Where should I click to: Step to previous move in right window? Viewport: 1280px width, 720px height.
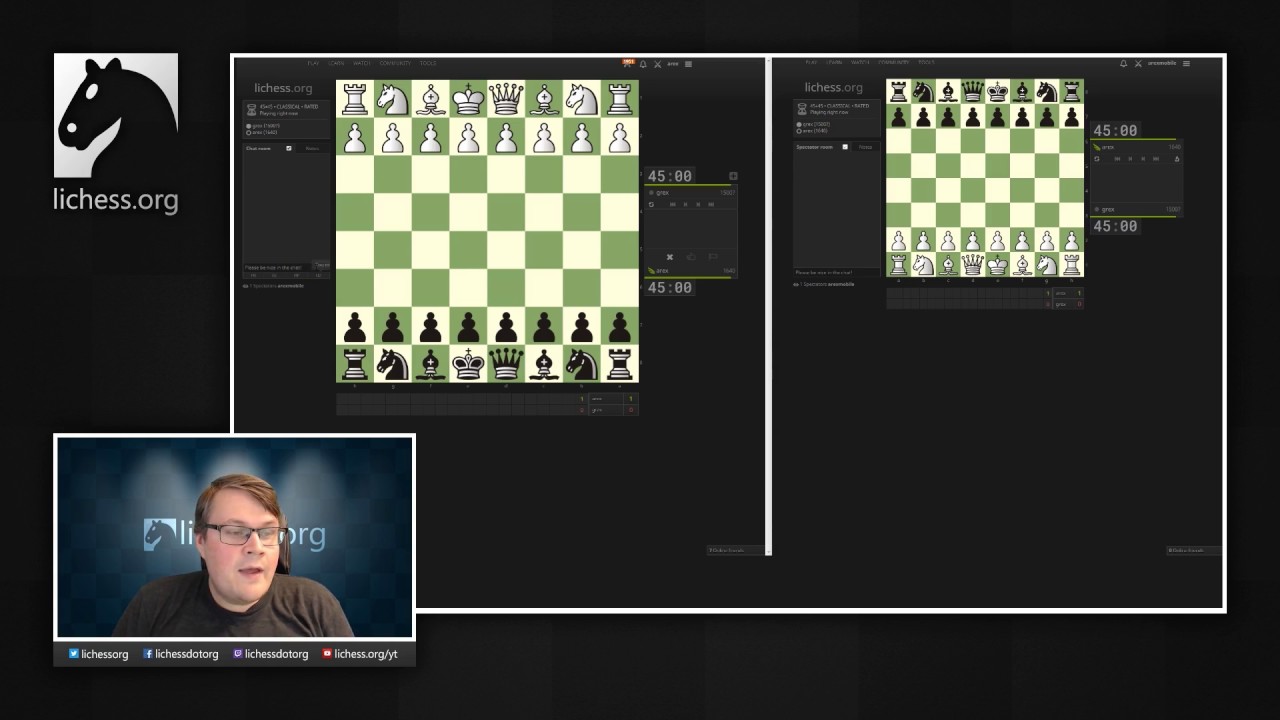point(1130,158)
